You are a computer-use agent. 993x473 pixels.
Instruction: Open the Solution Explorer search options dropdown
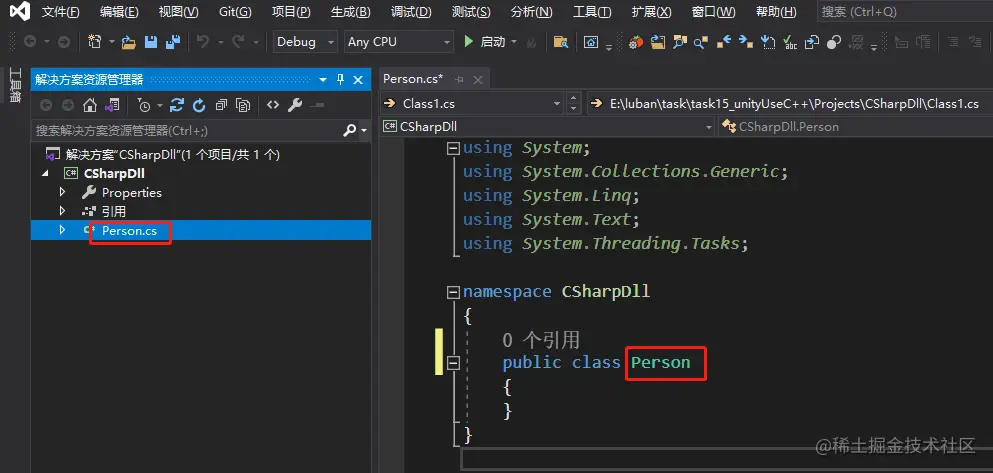coord(364,130)
